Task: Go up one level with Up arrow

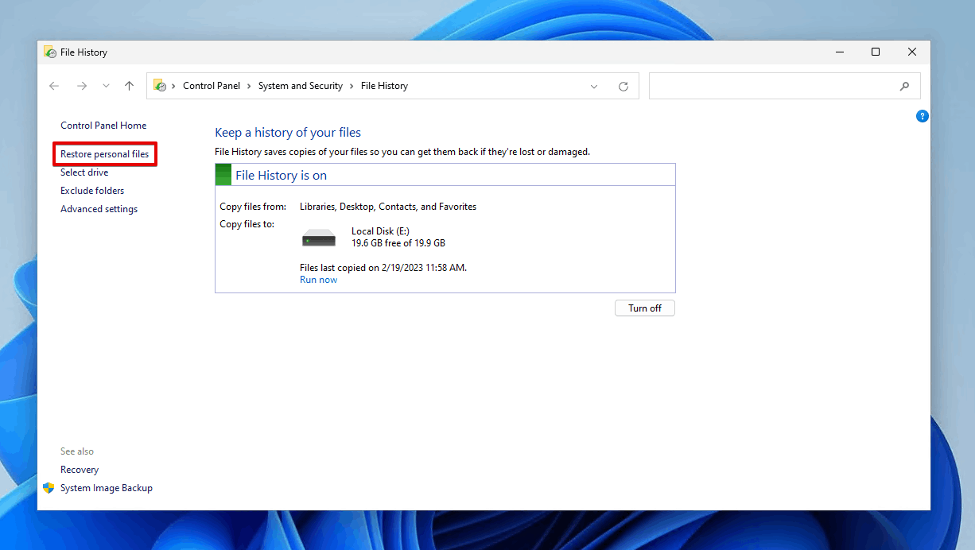Action: (x=129, y=86)
